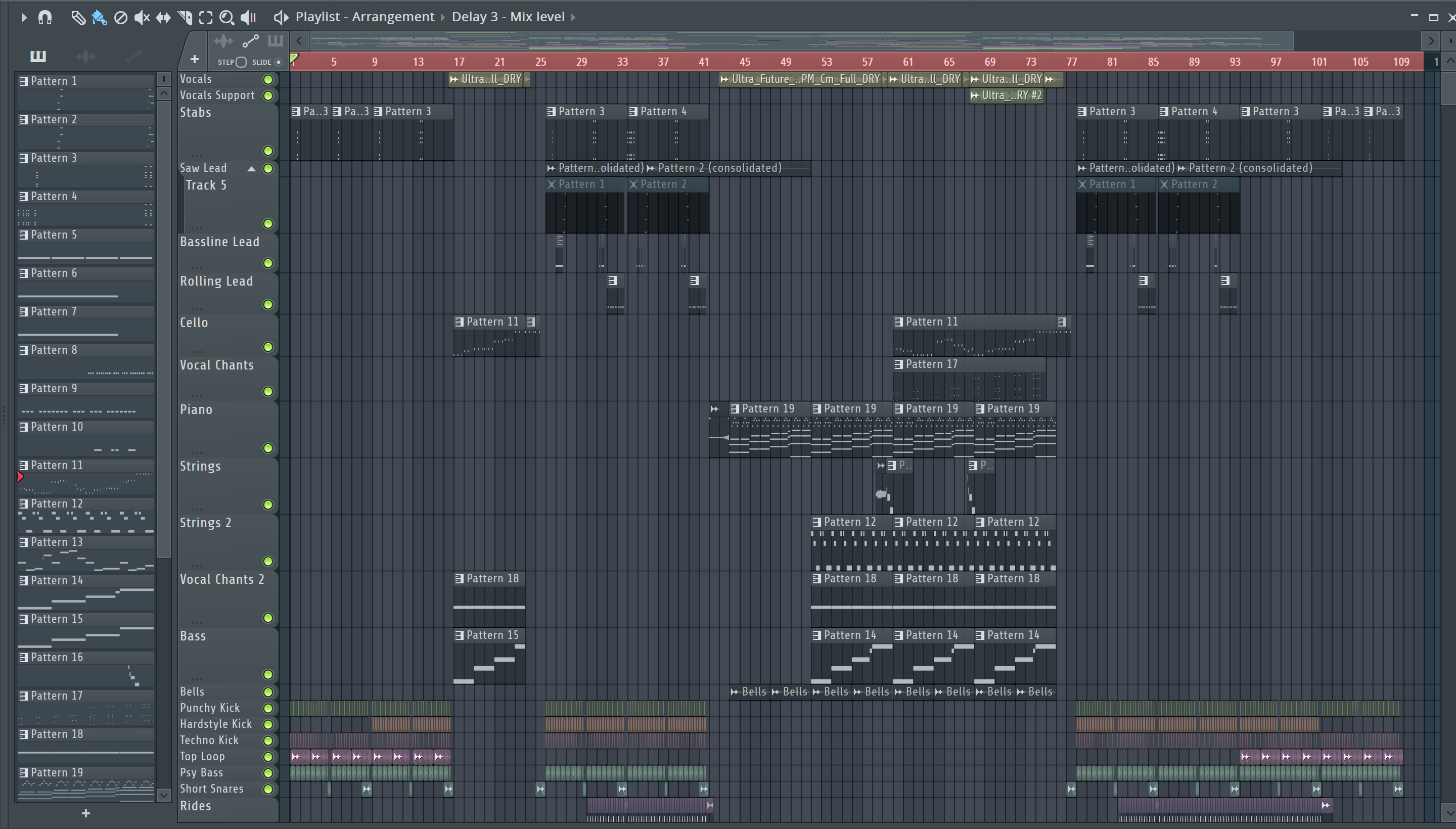This screenshot has height=829, width=1456.
Task: Collapse the Saw Lead track group
Action: tap(251, 168)
